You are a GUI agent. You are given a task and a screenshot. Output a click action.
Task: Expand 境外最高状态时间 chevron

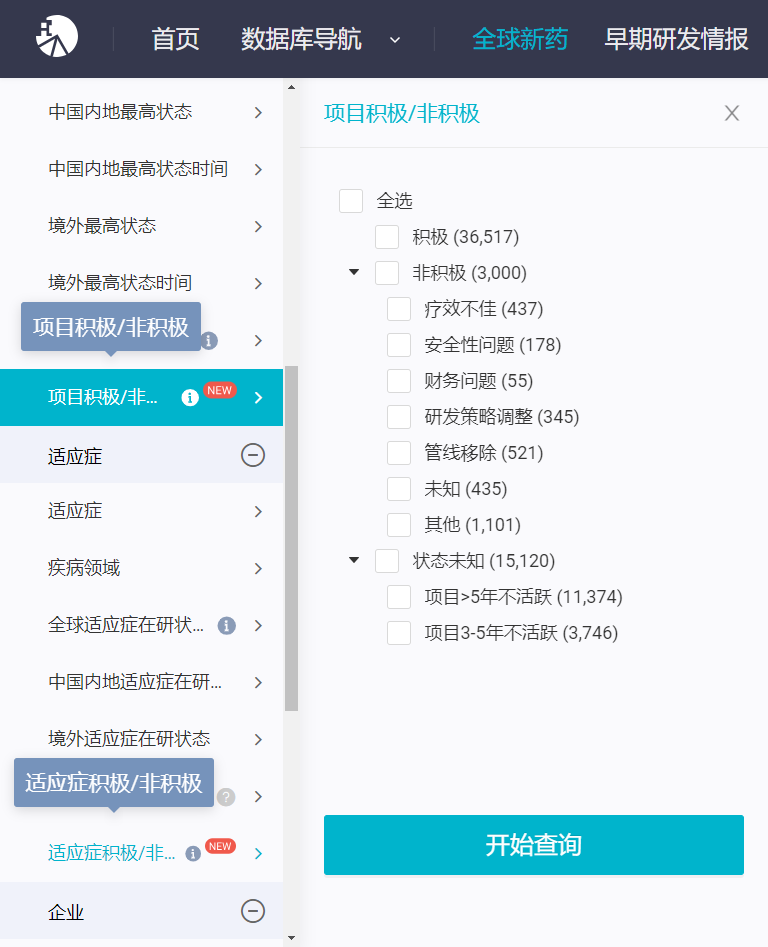point(258,283)
